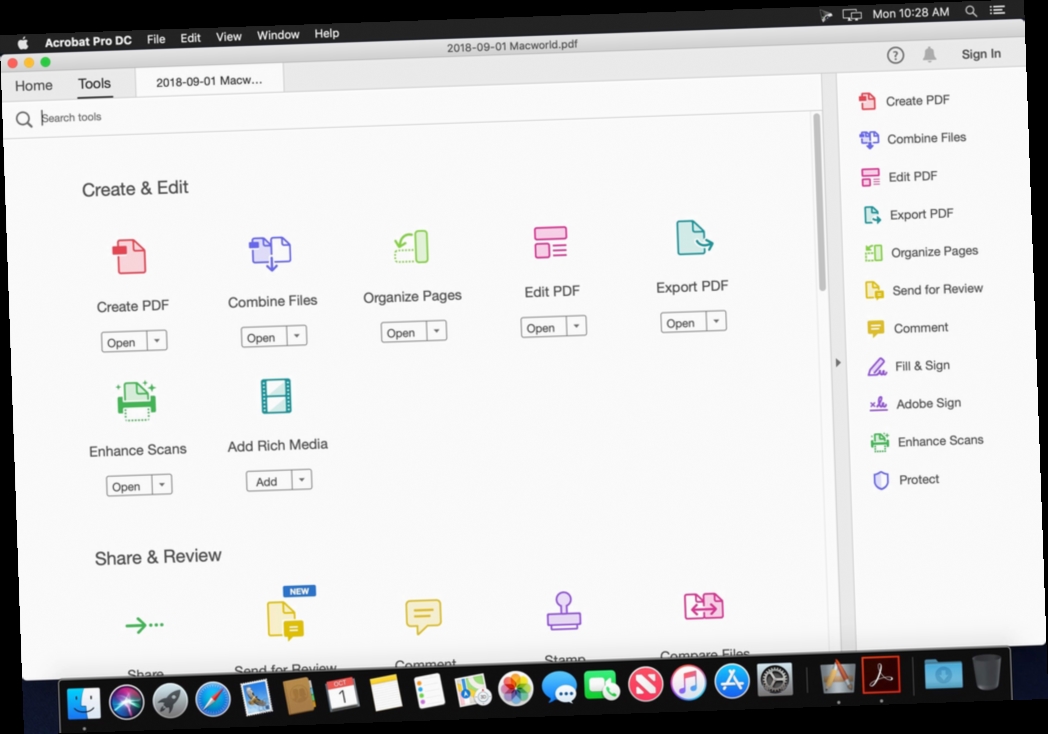Expand the dropdown arrow next to Add Rich Media

point(302,479)
